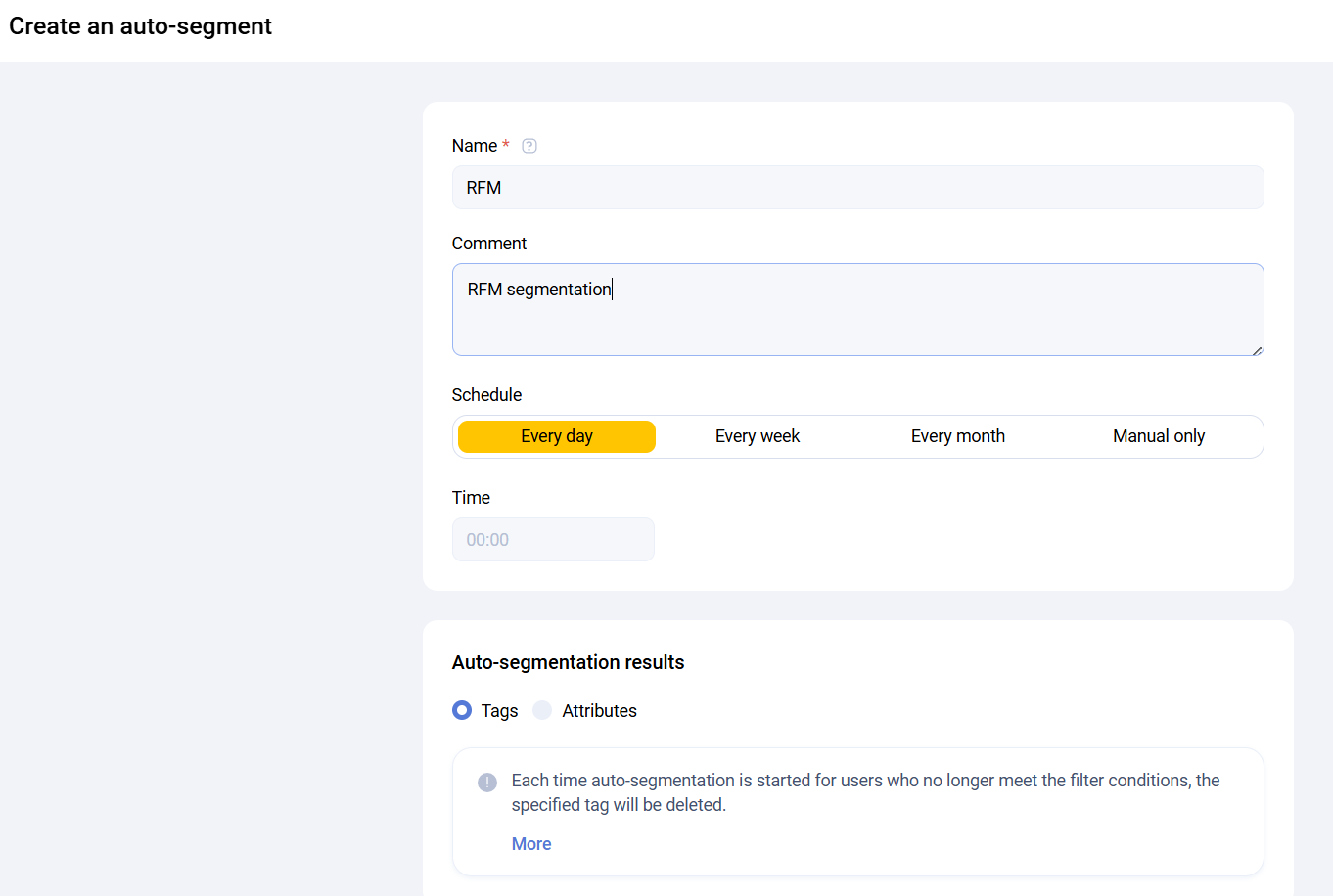Screen dimensions: 1333x896
Task: Select the Tags radio button
Action: [462, 710]
